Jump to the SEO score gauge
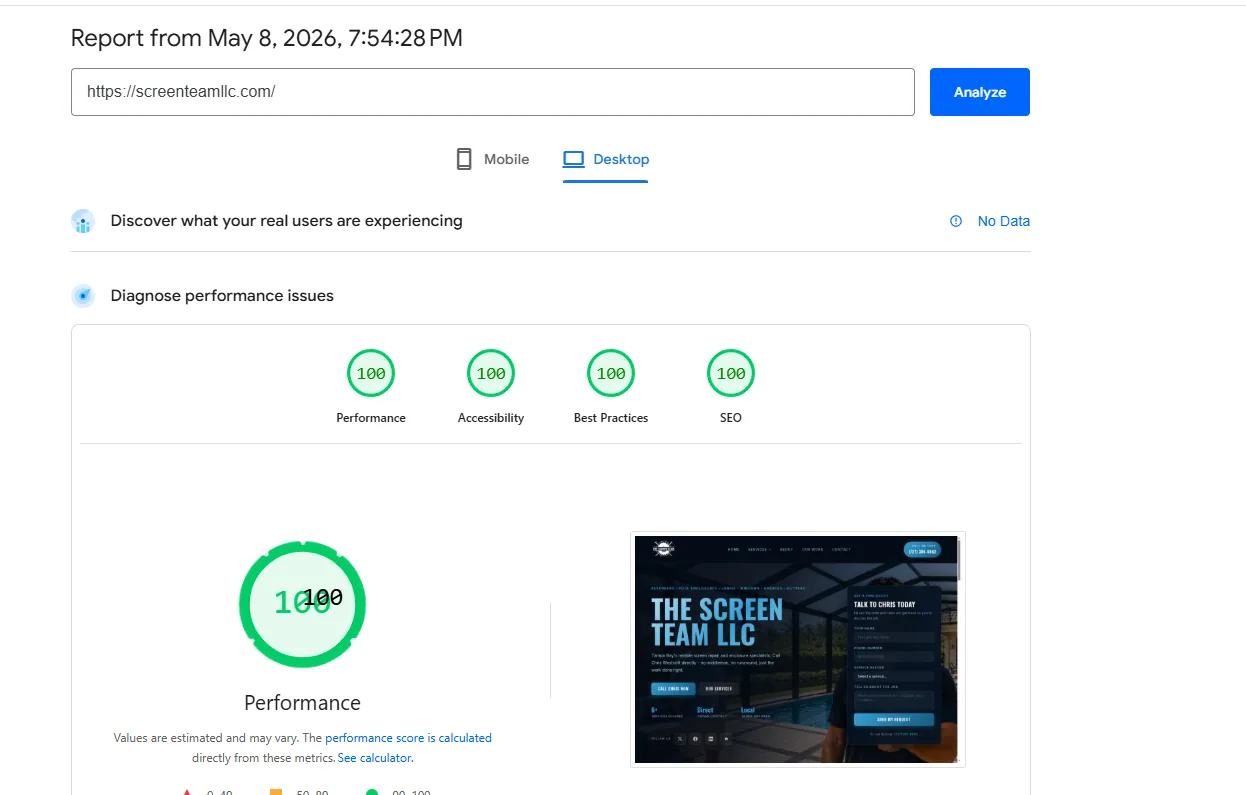The width and height of the screenshot is (1246, 795). [731, 374]
